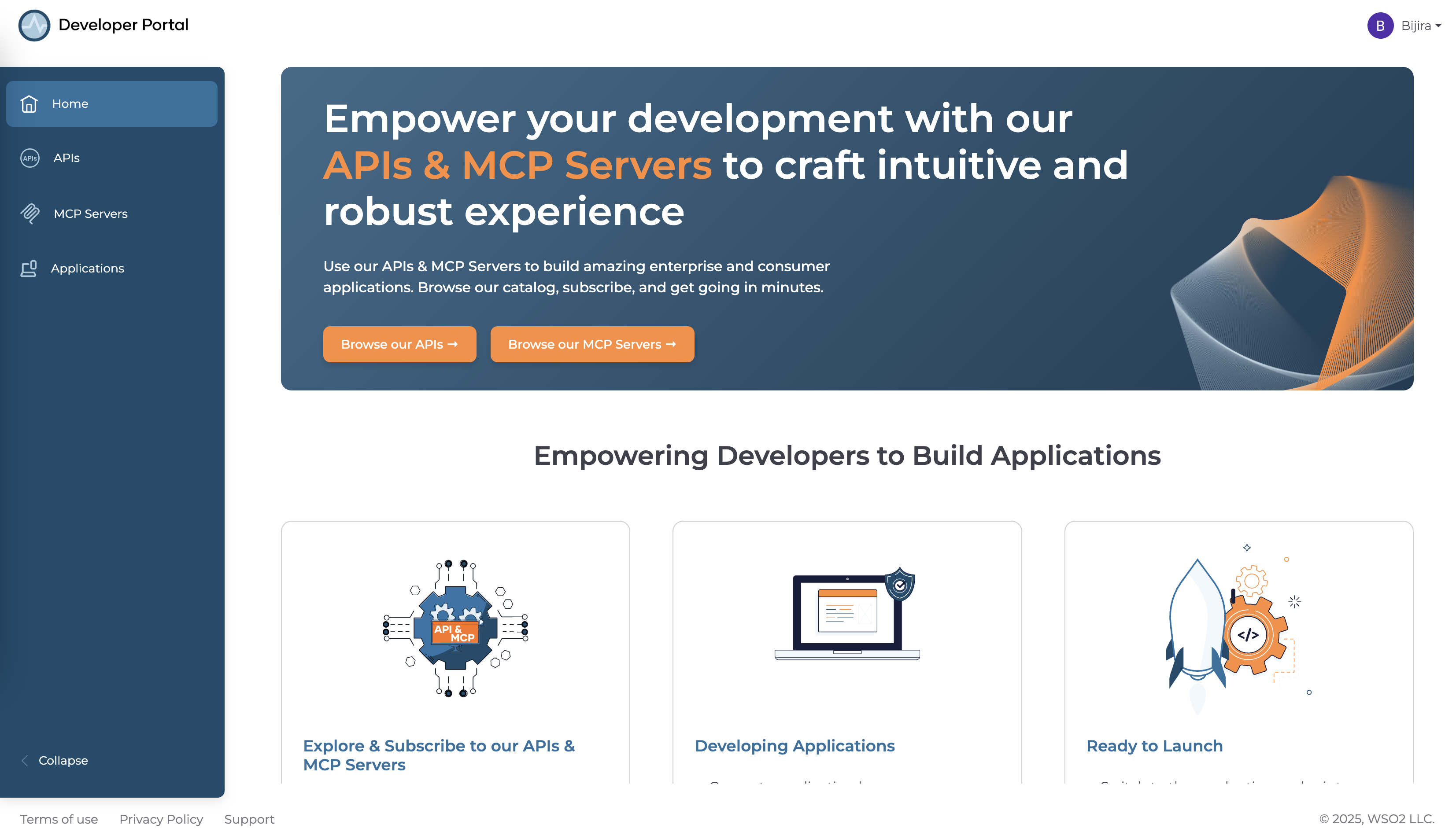This screenshot has width=1456, height=832.
Task: Click the Collapse chevron arrow
Action: pos(25,760)
